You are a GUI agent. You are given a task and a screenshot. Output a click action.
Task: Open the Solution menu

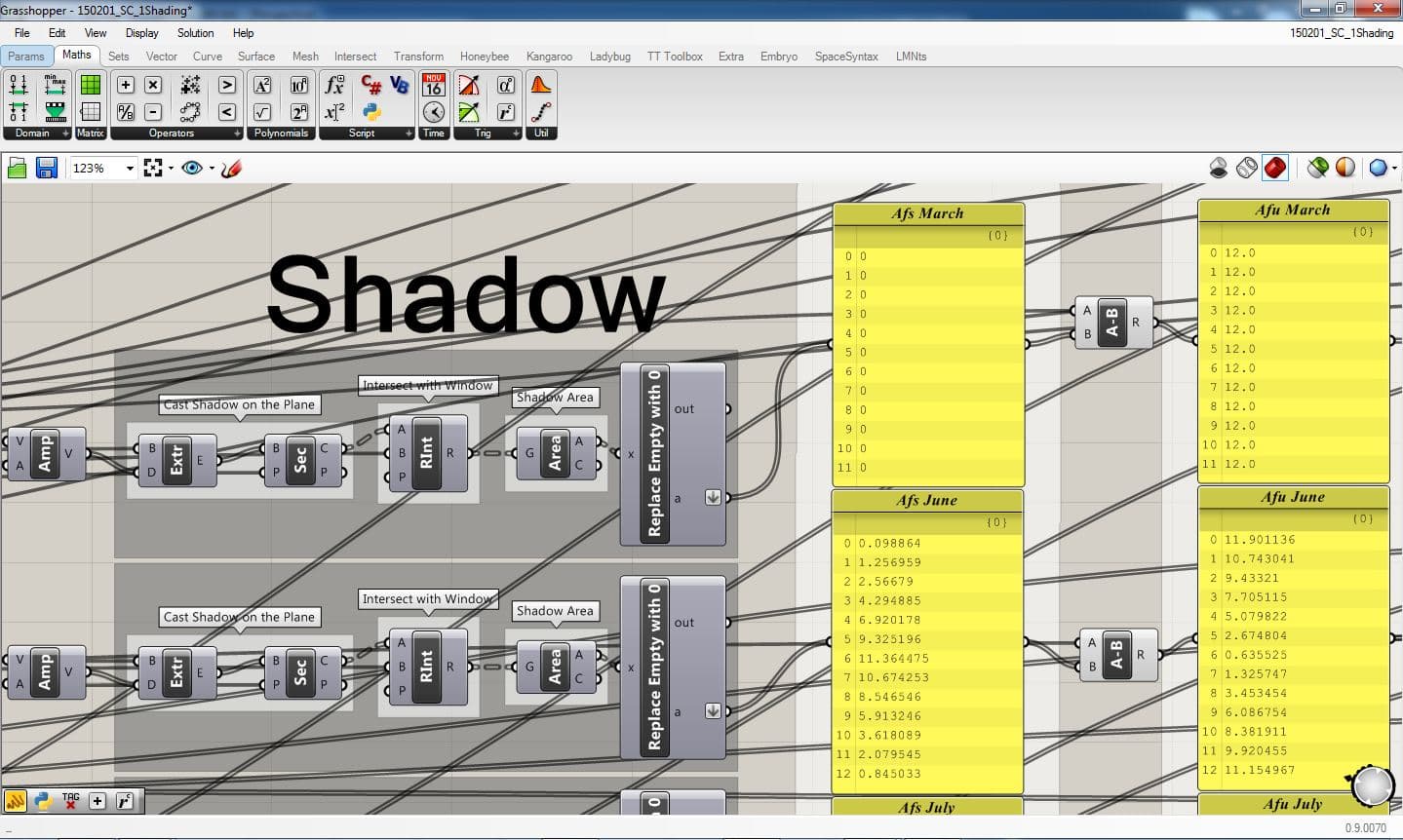pyautogui.click(x=195, y=33)
